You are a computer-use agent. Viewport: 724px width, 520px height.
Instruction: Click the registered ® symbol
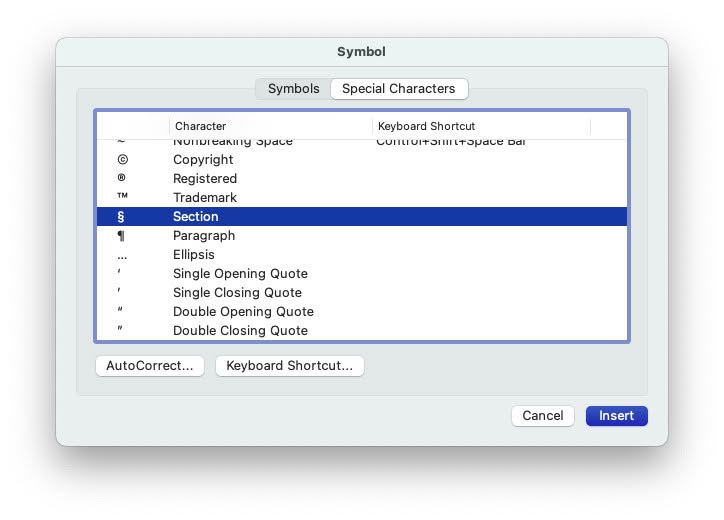[x=121, y=178]
